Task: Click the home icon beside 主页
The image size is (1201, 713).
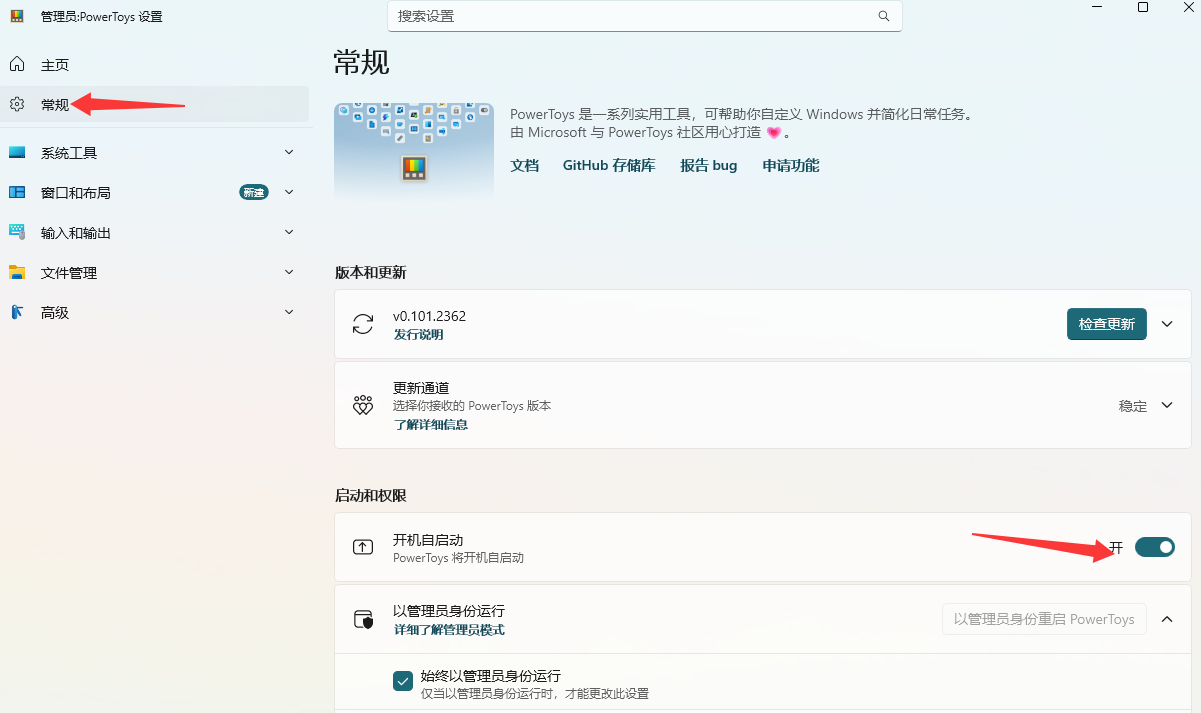Action: pyautogui.click(x=17, y=65)
